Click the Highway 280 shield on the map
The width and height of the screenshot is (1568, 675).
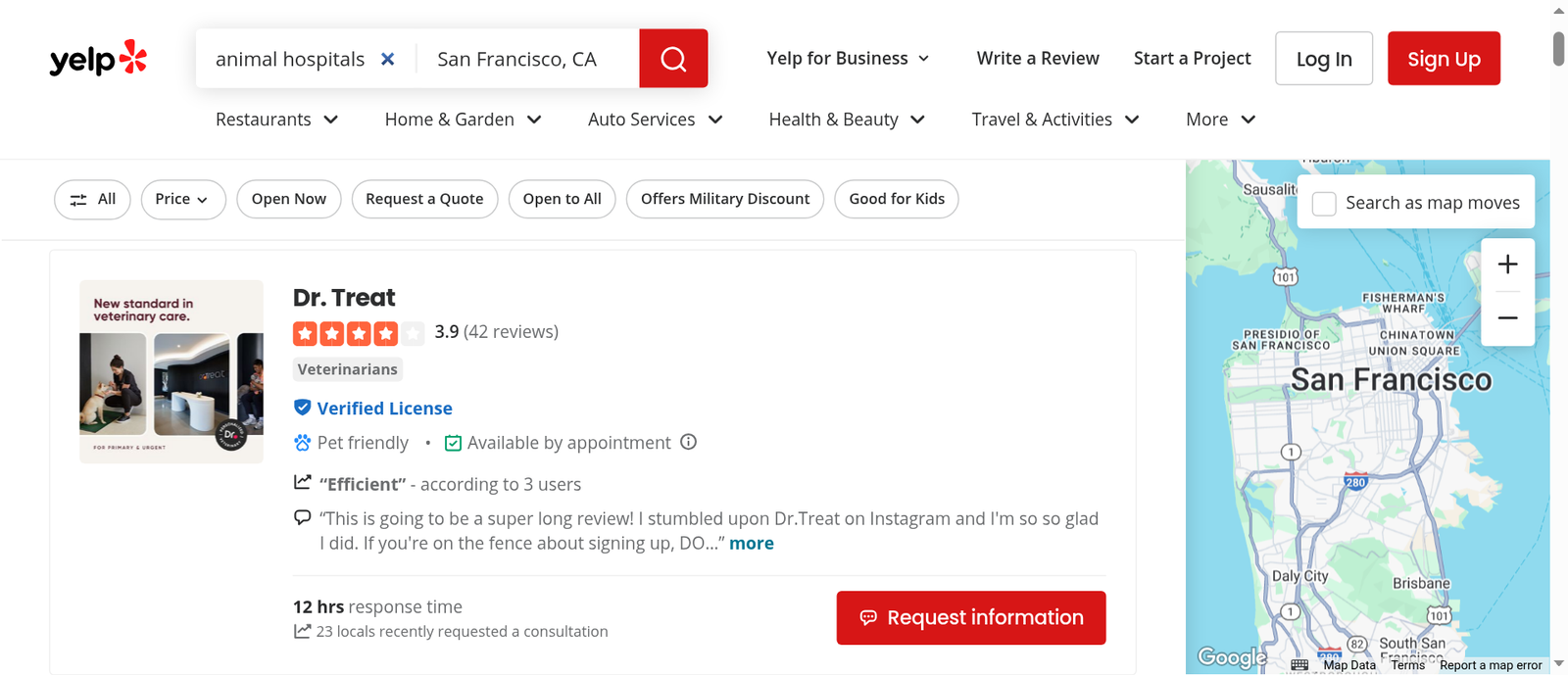[1355, 481]
